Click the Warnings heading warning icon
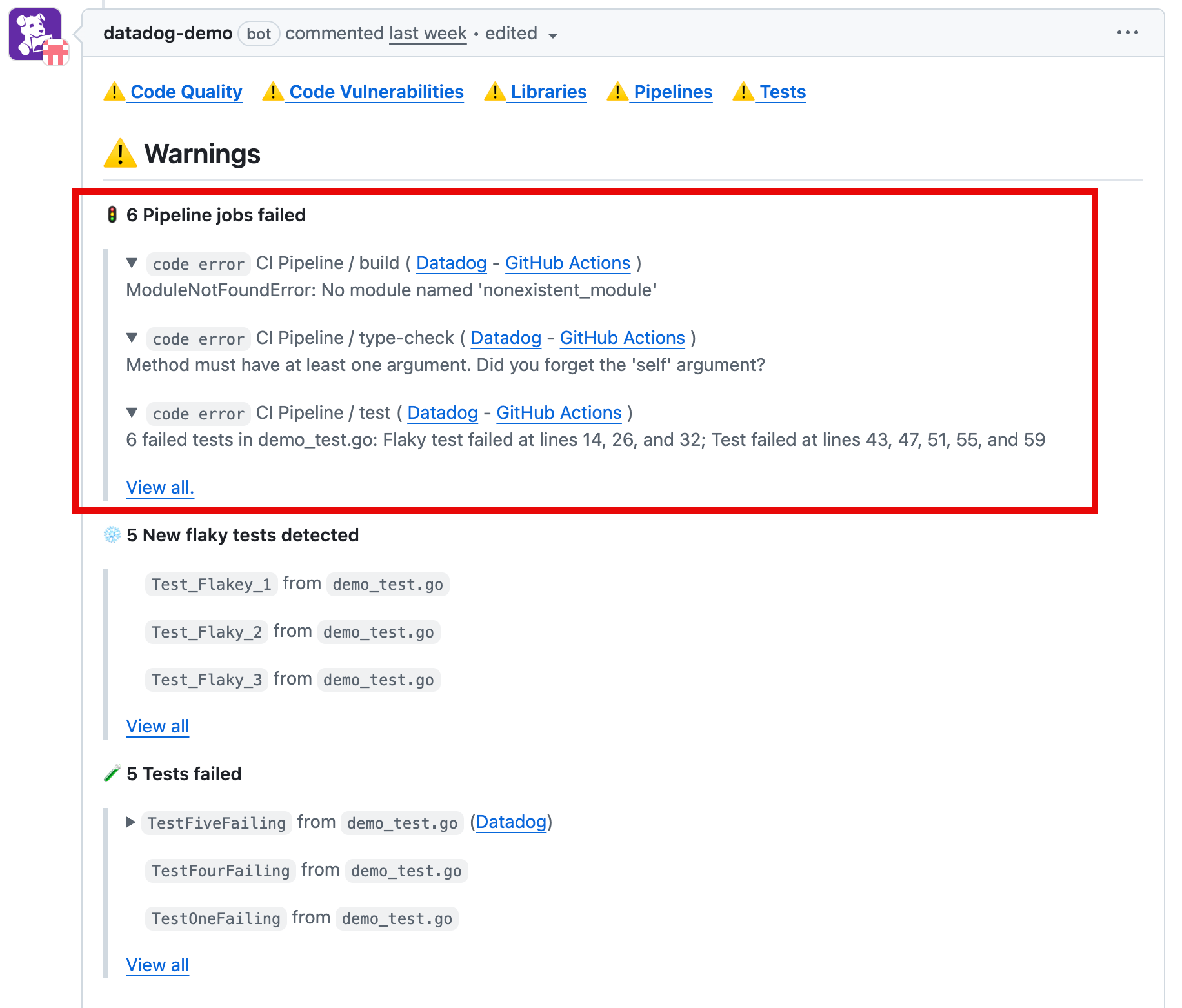Viewport: 1182px width, 1008px height. [120, 154]
